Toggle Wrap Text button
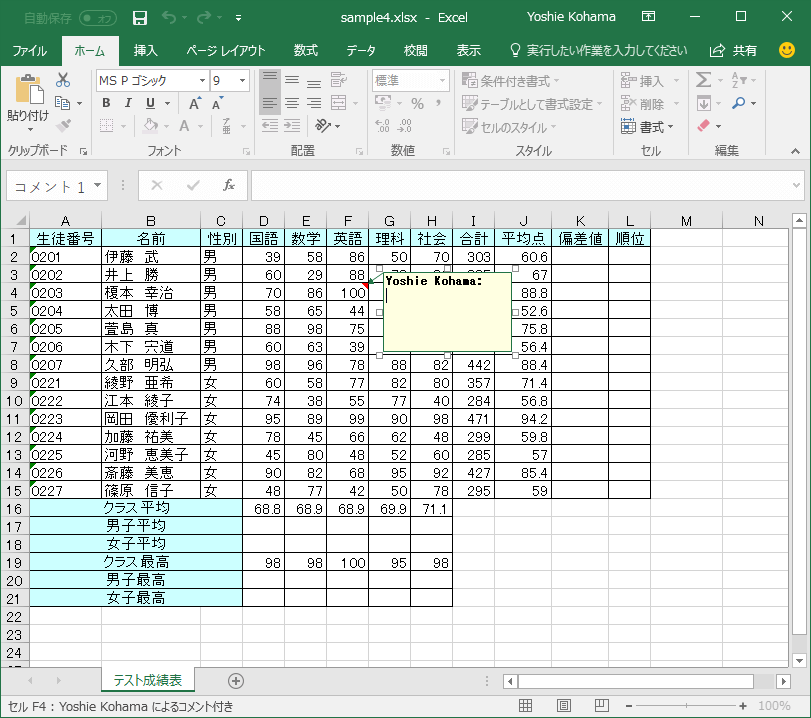 coord(338,80)
